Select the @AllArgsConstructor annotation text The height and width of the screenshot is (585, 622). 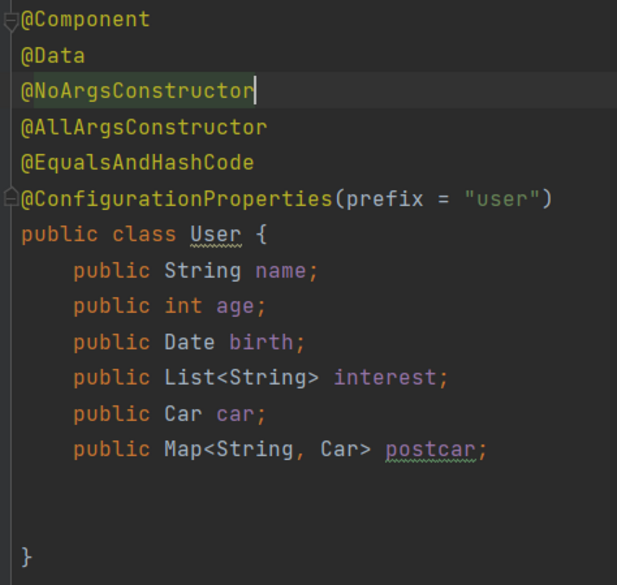143,127
